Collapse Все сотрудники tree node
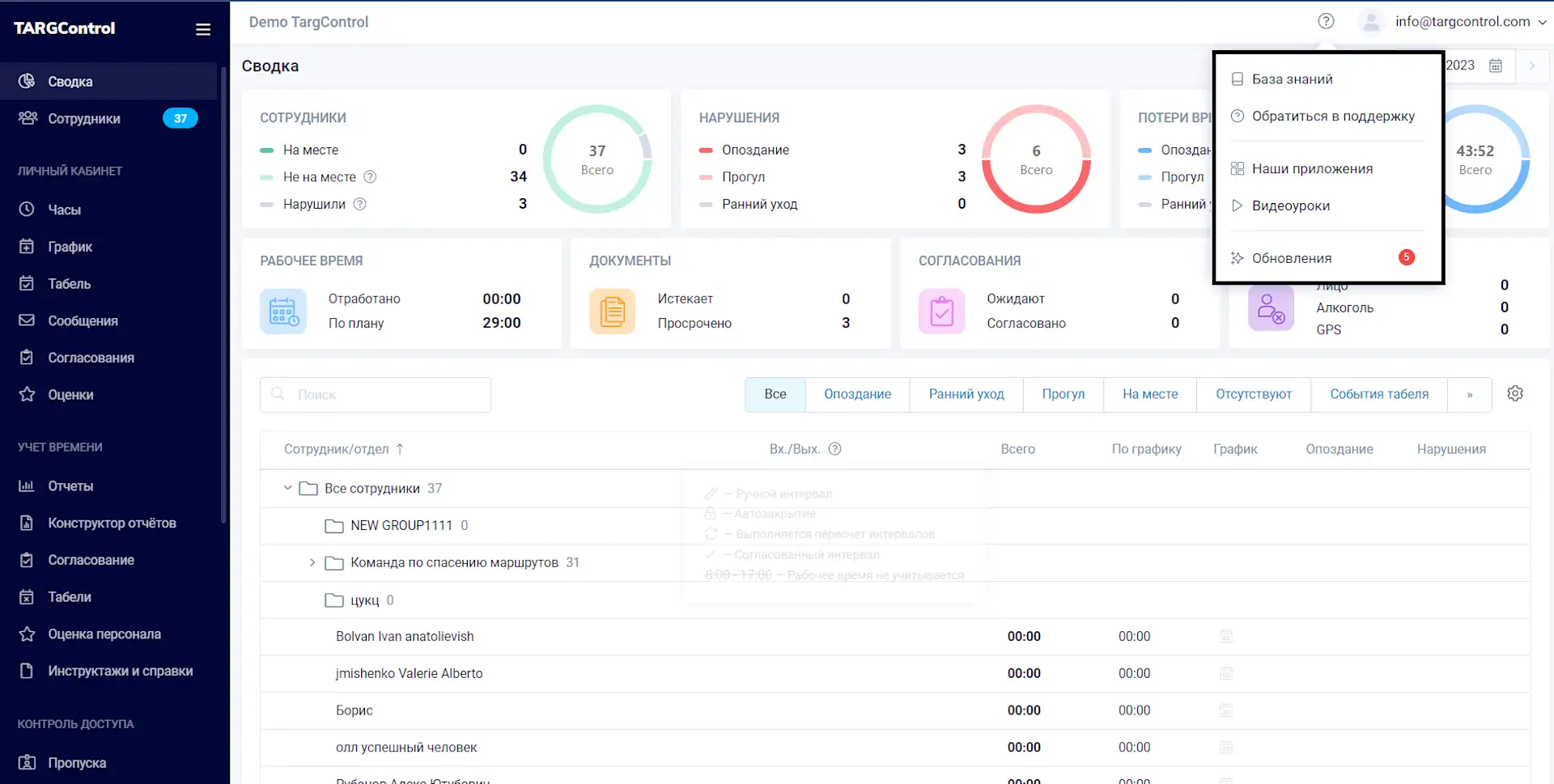 click(287, 488)
